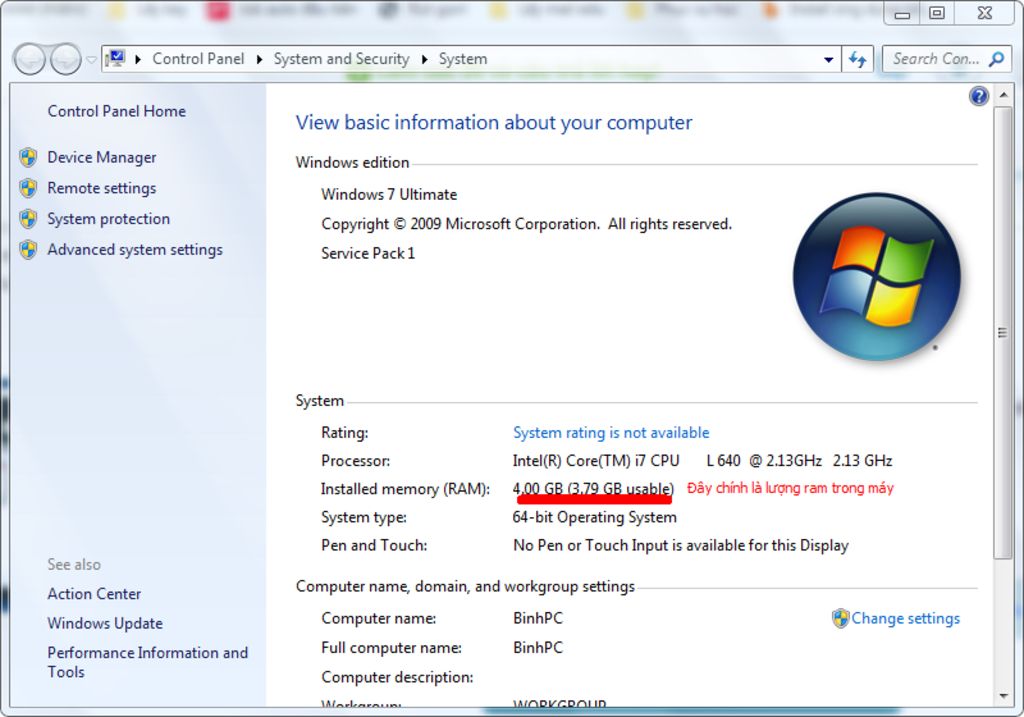Click the vertical scrollbar thumb
This screenshot has height=717, width=1024.
(x=1002, y=332)
